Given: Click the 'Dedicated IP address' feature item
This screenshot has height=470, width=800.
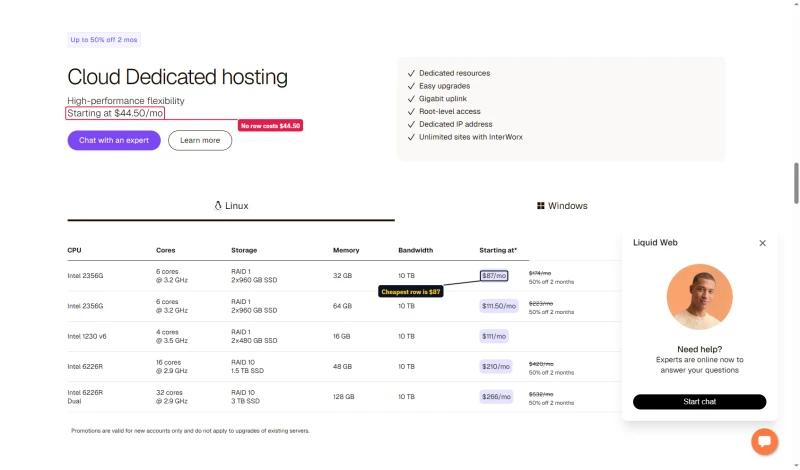Looking at the screenshot, I should pyautogui.click(x=456, y=124).
